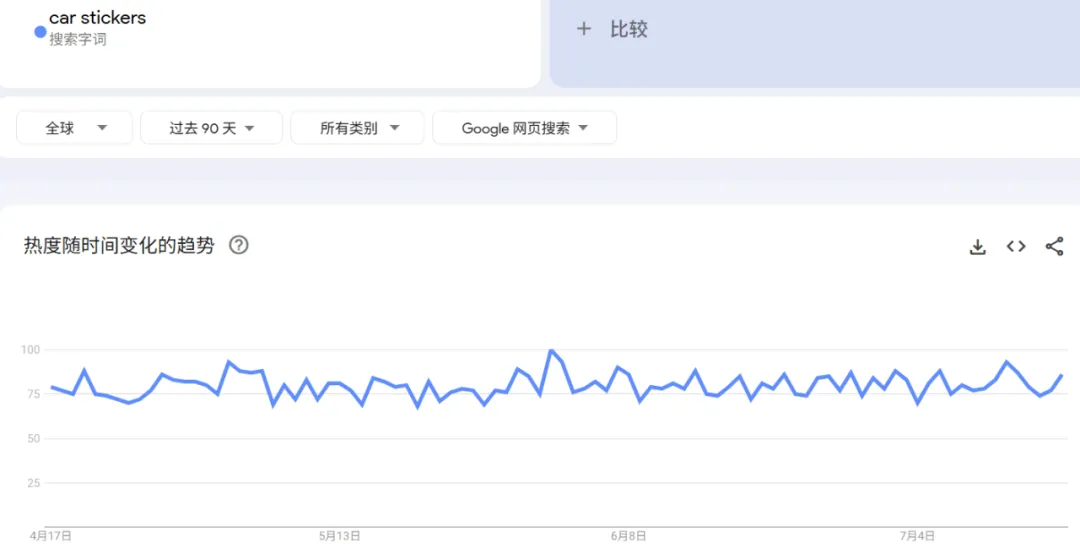Edit the car stickers search term
The height and width of the screenshot is (548, 1080).
coord(98,18)
